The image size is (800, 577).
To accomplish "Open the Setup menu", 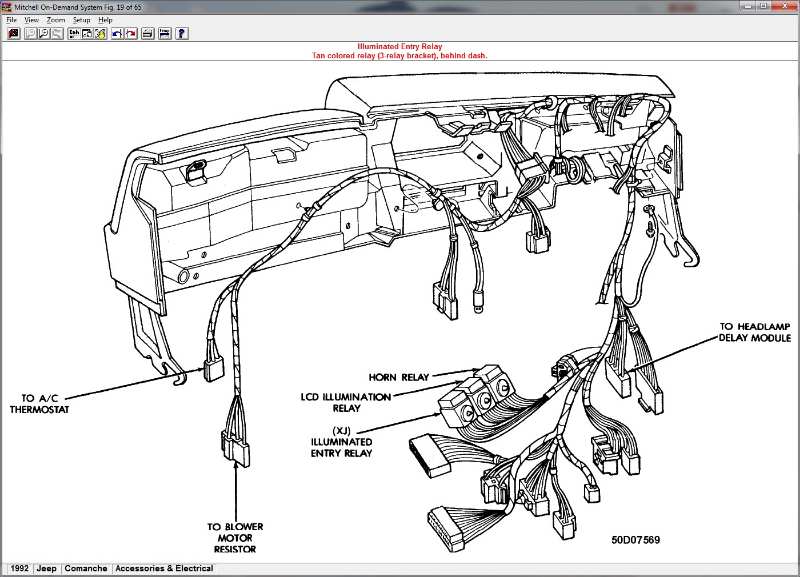I will coord(81,20).
